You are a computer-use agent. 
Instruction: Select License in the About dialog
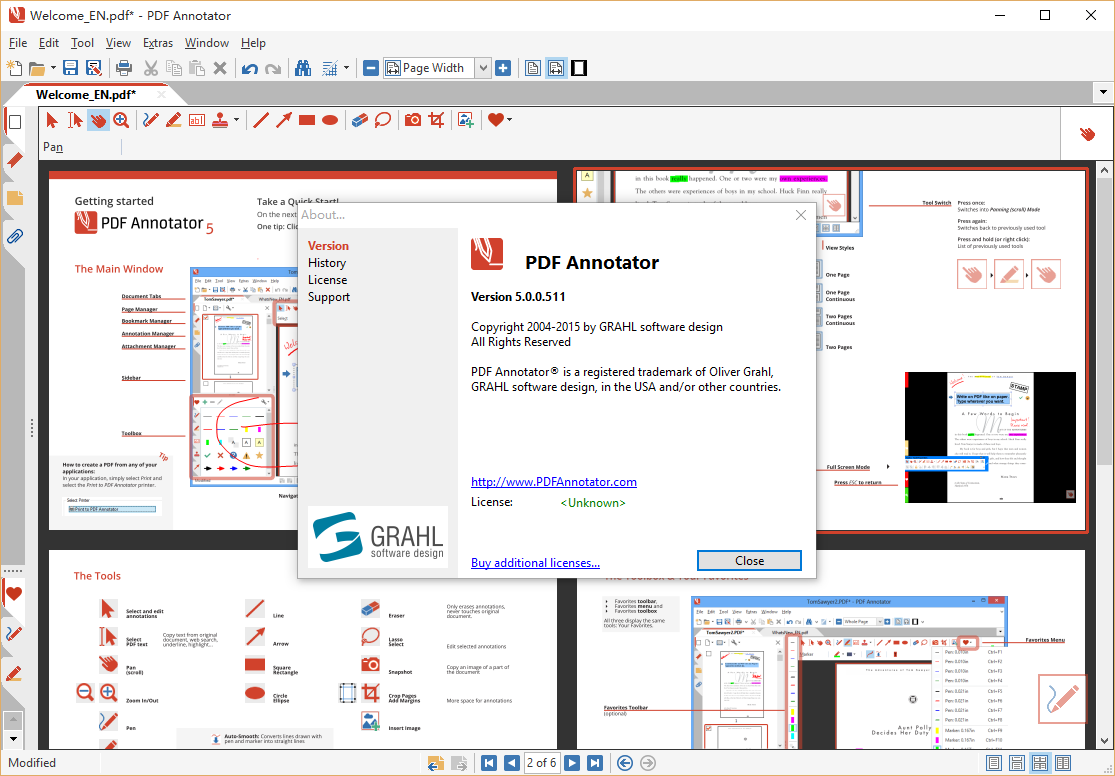[x=327, y=280]
